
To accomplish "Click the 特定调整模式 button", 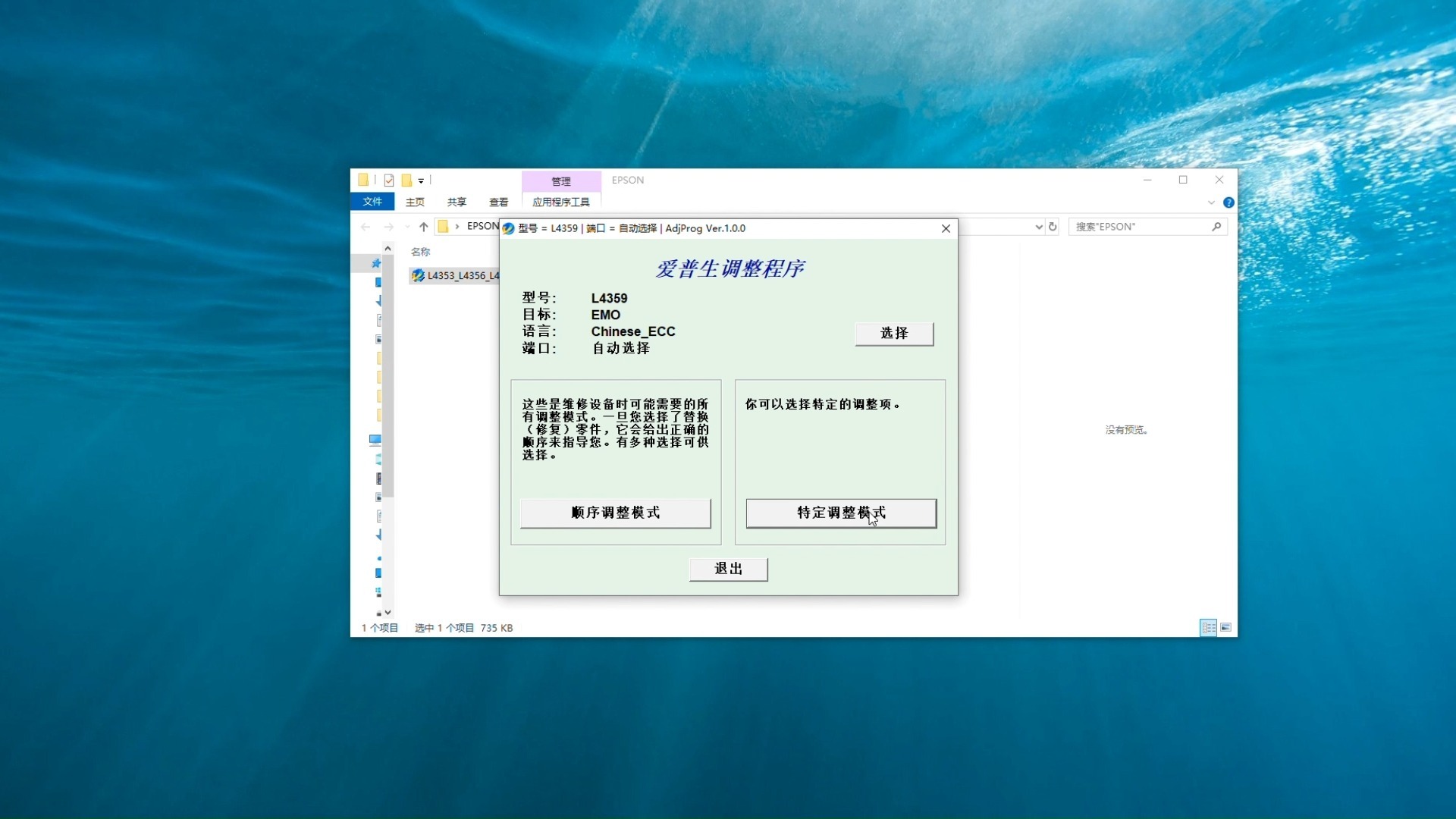I will (841, 513).
